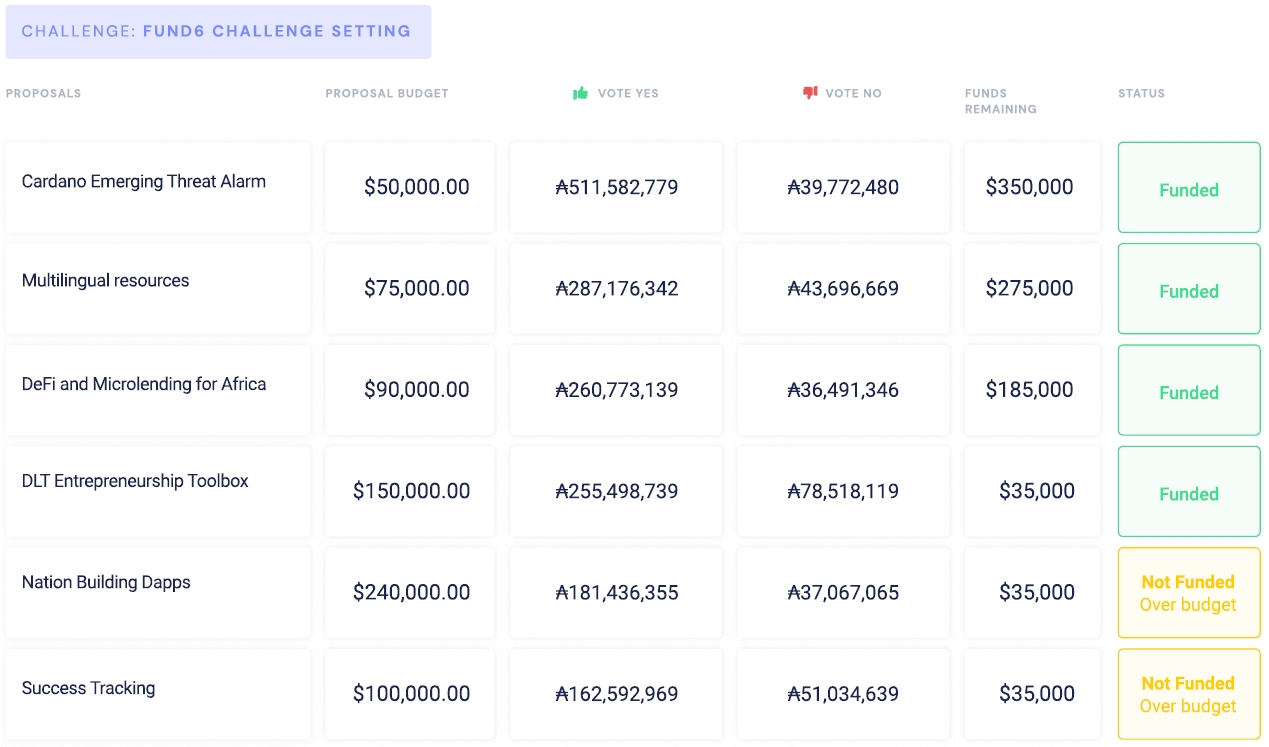This screenshot has height=747, width=1269.
Task: Click the Status column header
Action: 1141,94
